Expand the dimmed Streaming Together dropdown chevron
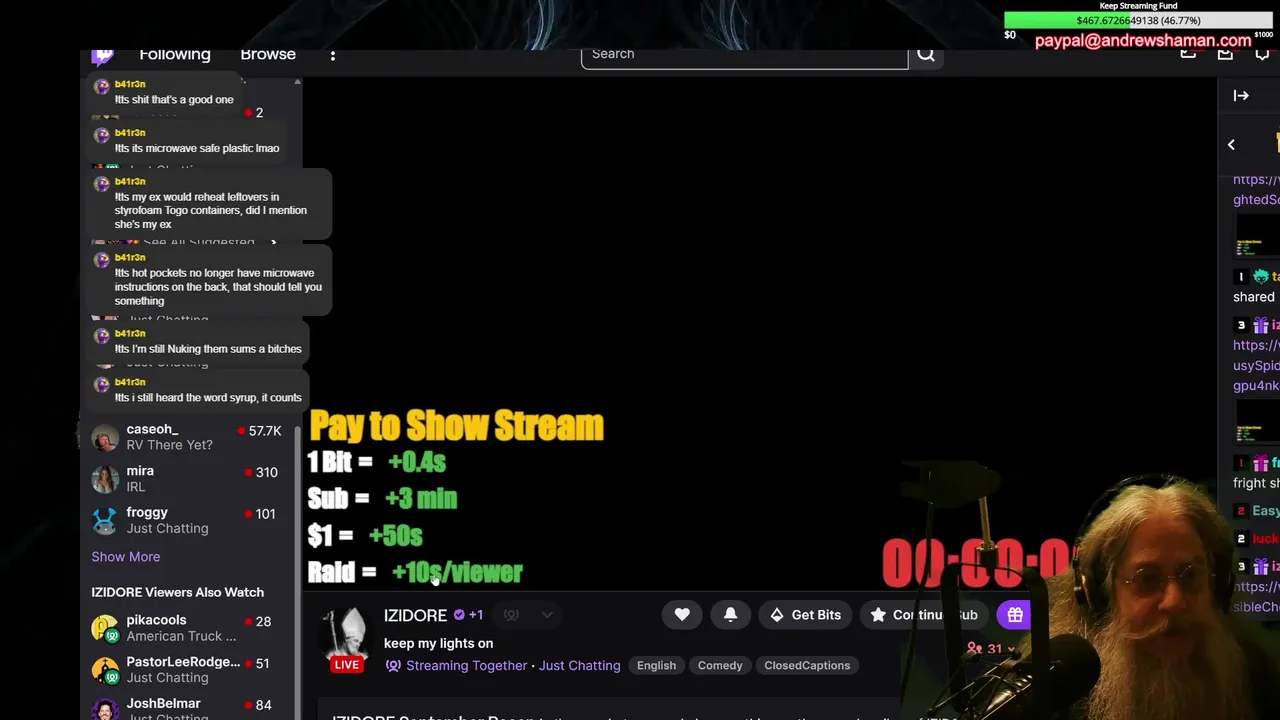1280x720 pixels. tap(547, 615)
